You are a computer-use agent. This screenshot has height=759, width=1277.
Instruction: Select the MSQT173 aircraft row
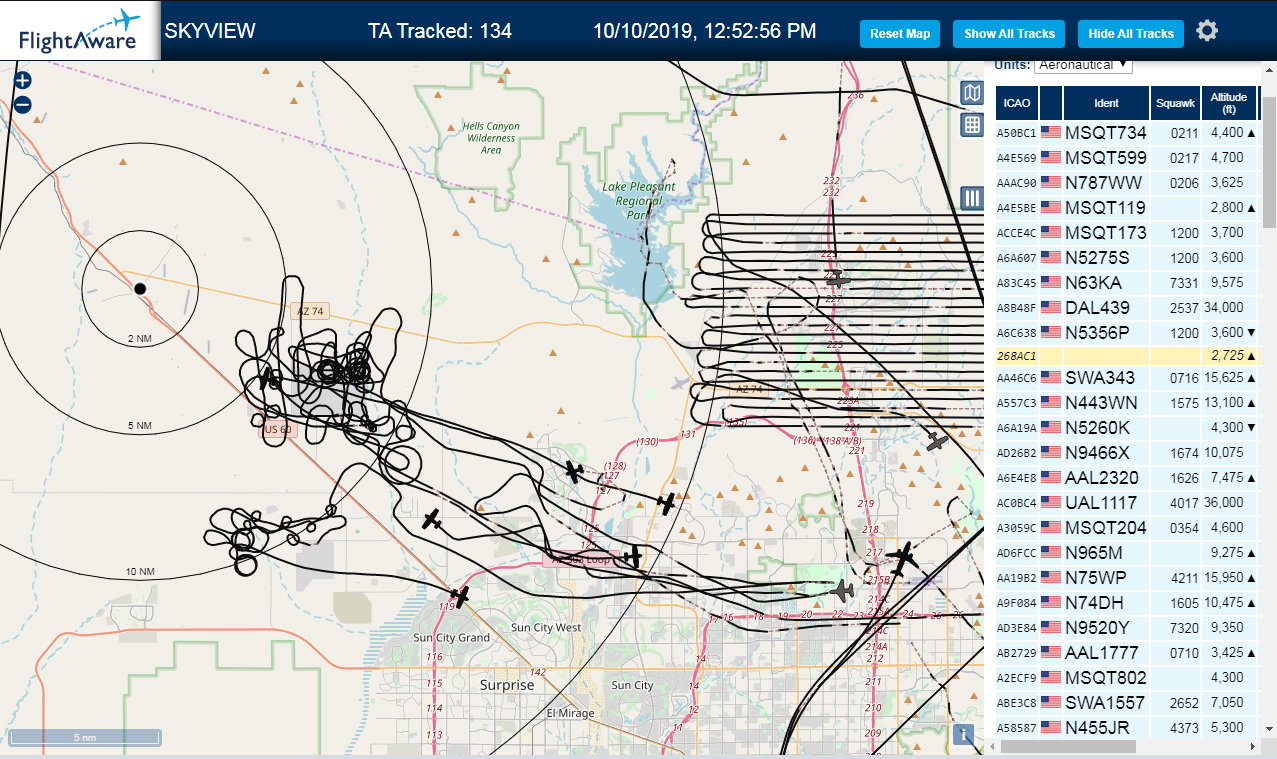coord(1126,232)
